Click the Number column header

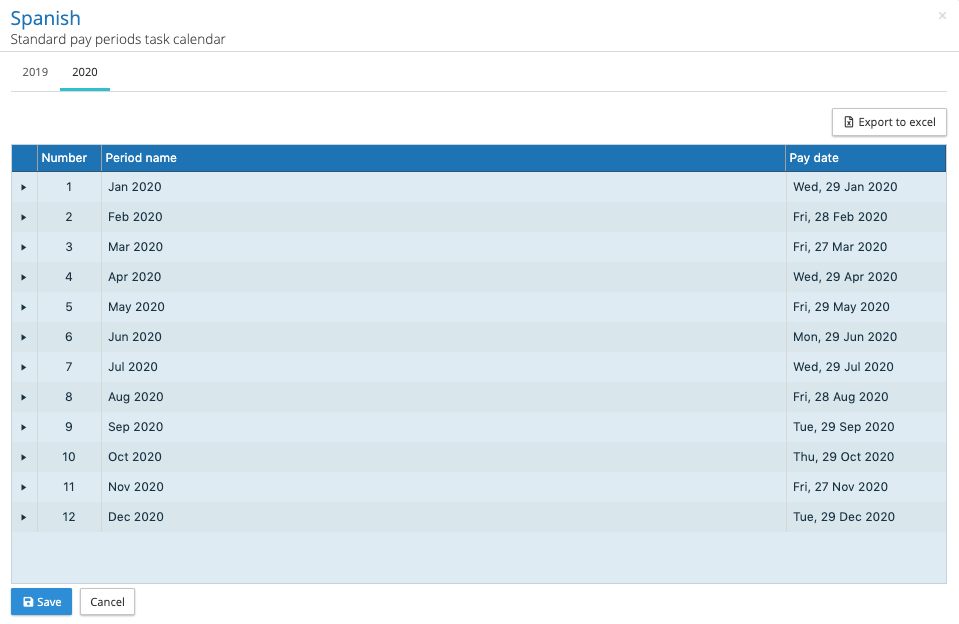(x=64, y=158)
